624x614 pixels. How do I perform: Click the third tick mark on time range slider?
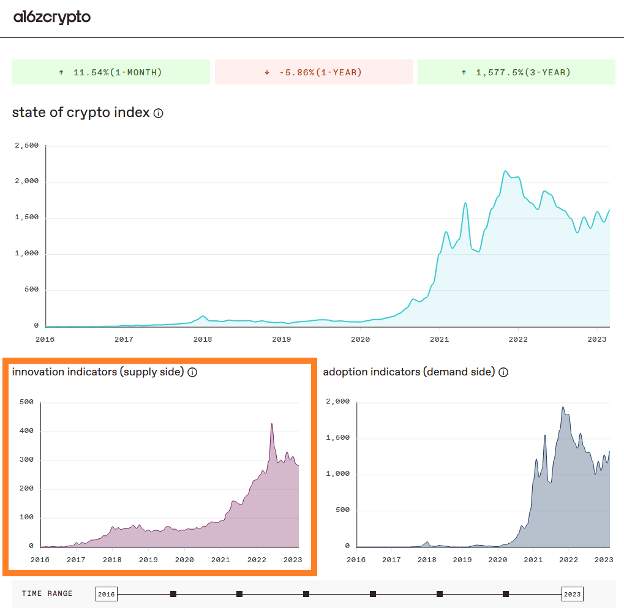[x=306, y=594]
